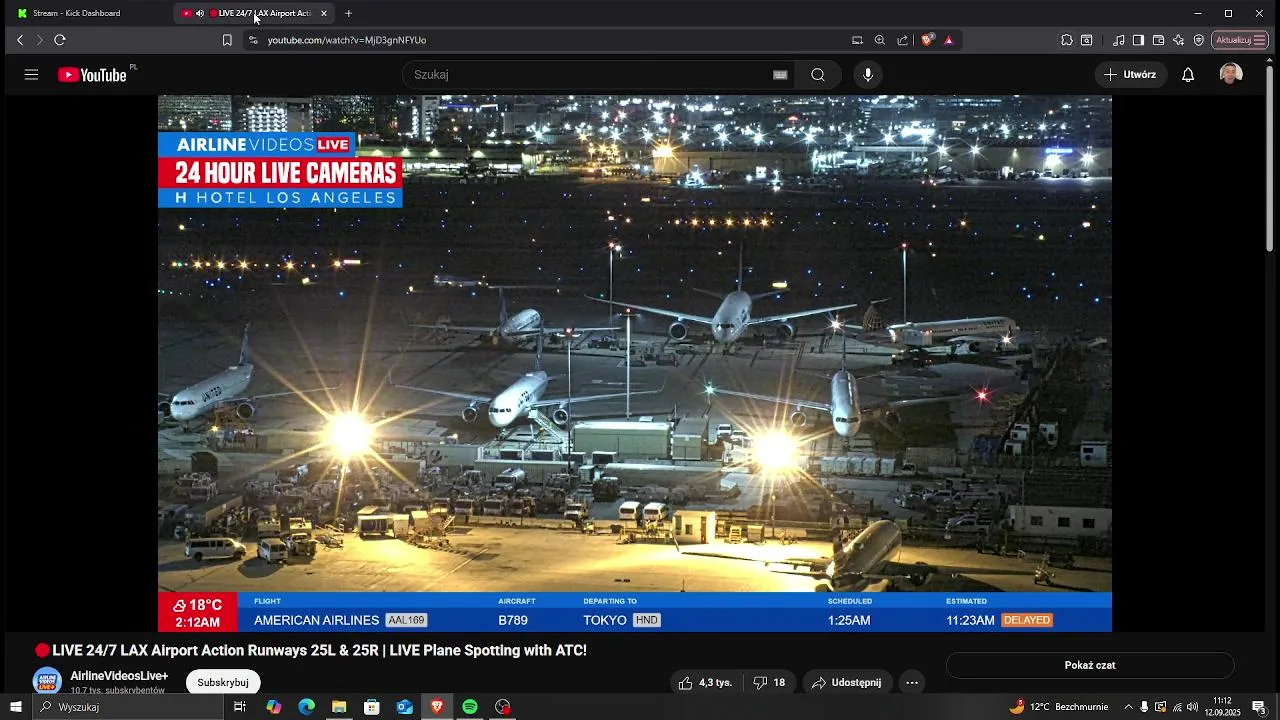This screenshot has height=720, width=1280.
Task: Mute tab audio via speaker icon
Action: pyautogui.click(x=200, y=13)
